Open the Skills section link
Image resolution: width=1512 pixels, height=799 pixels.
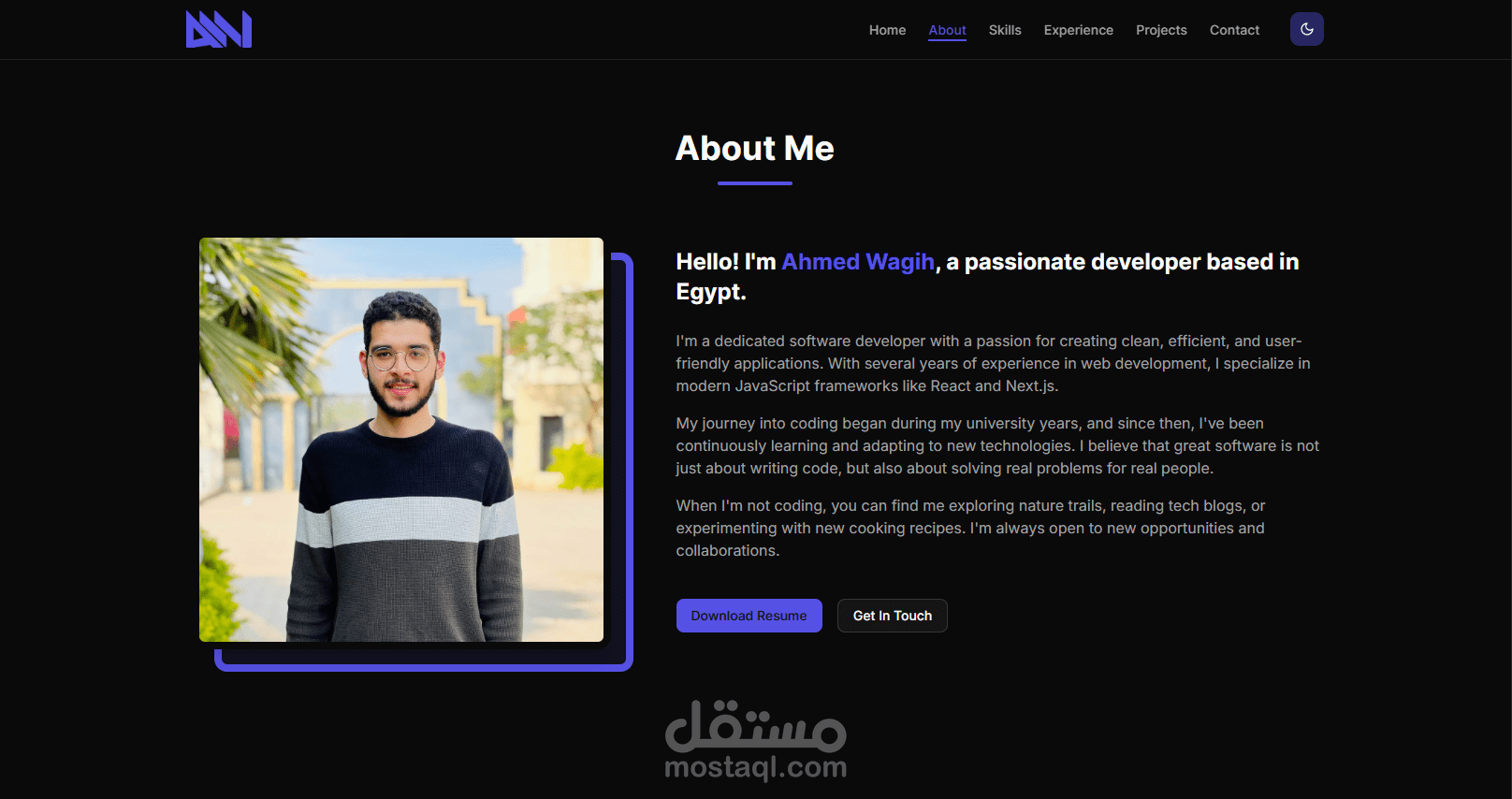pyautogui.click(x=1005, y=30)
